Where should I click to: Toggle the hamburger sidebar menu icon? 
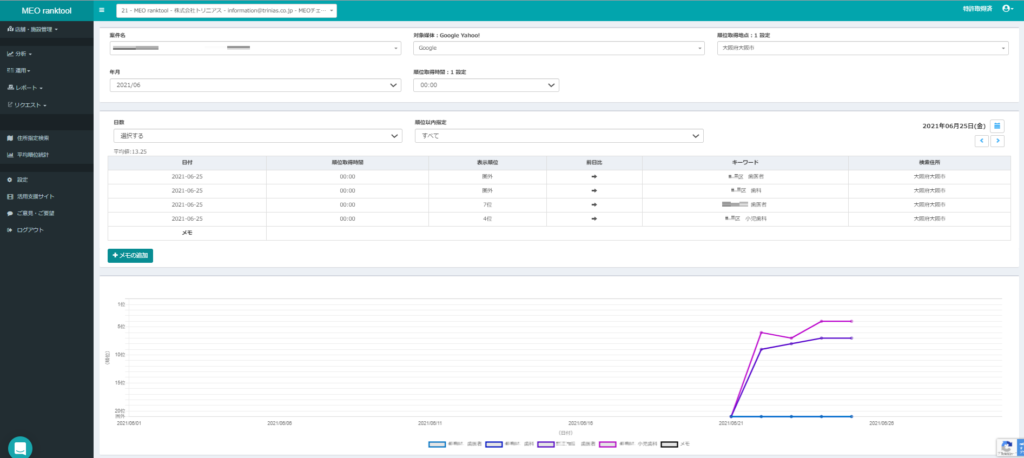102,10
